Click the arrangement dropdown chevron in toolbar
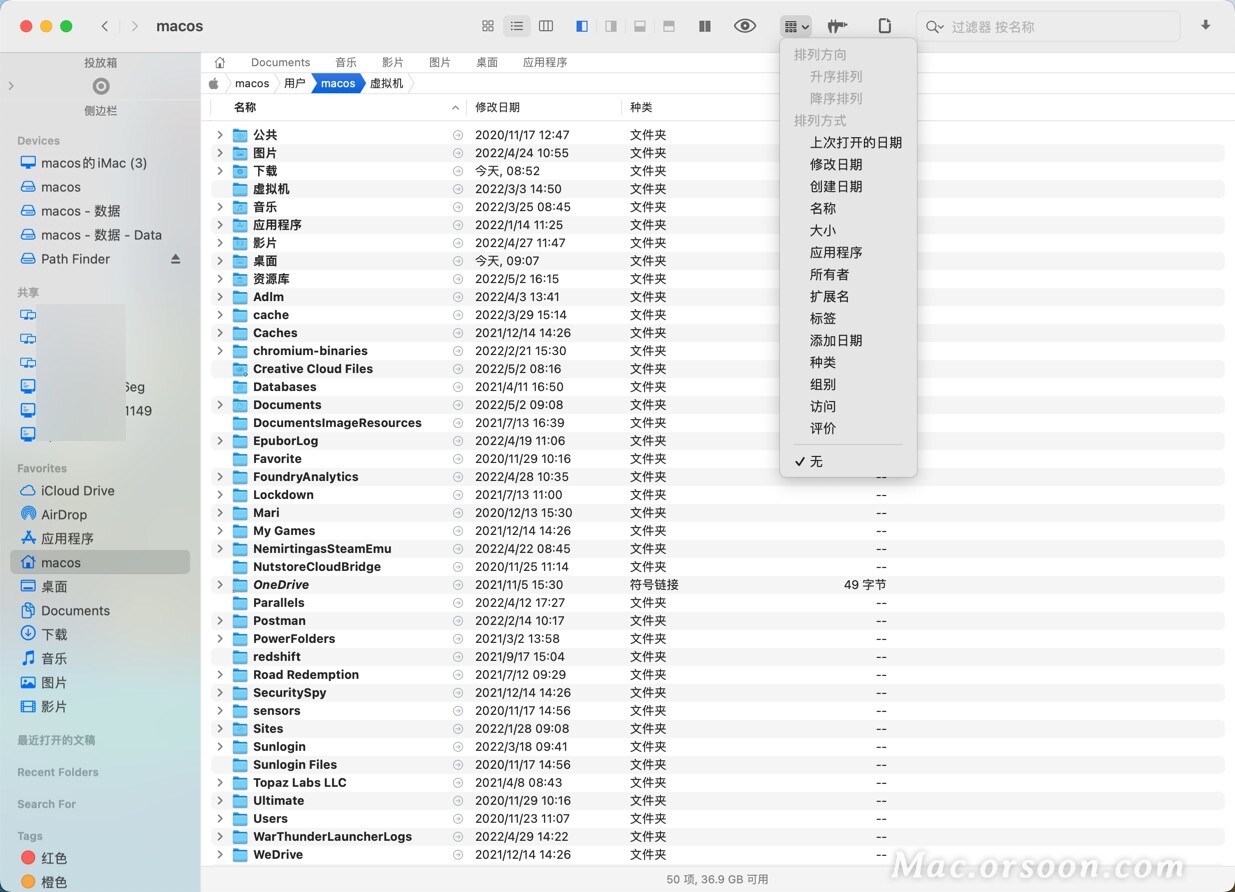 click(x=806, y=26)
